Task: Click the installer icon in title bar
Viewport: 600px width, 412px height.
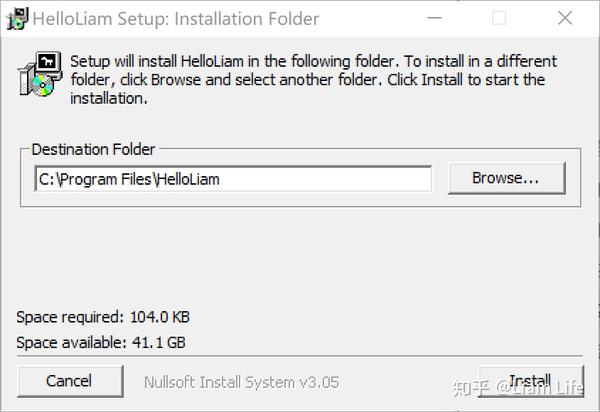Action: point(17,18)
